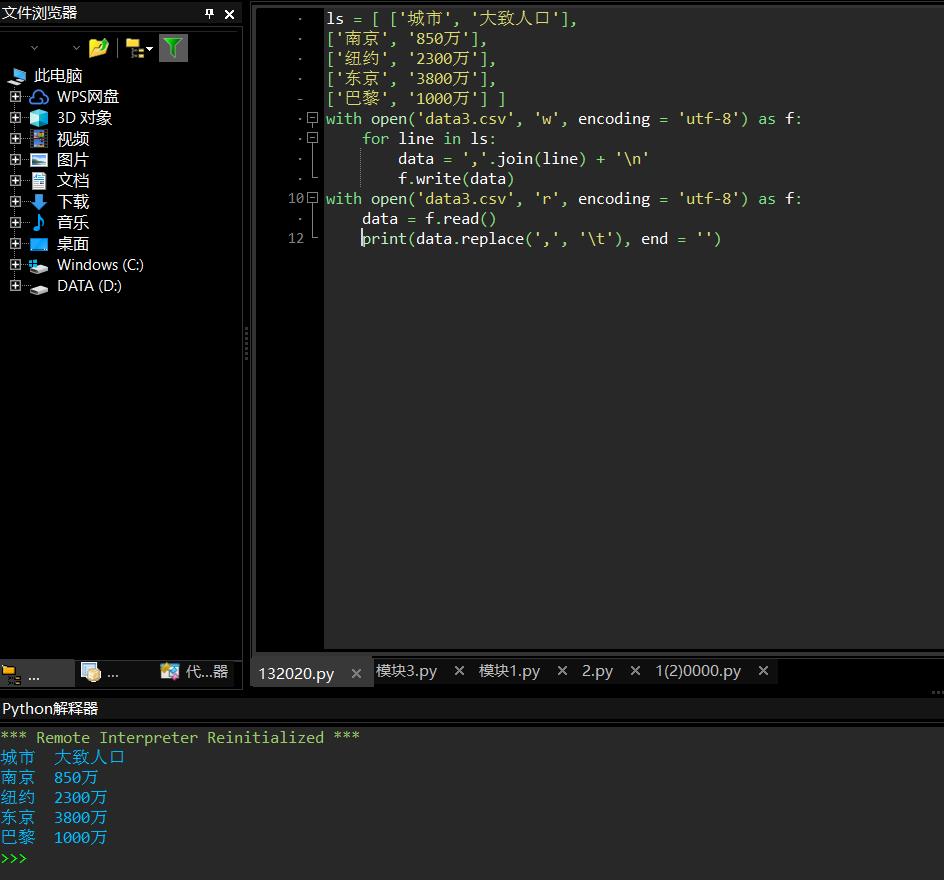The width and height of the screenshot is (944, 880).
Task: Select 桌面 in the file tree
Action: (x=73, y=244)
